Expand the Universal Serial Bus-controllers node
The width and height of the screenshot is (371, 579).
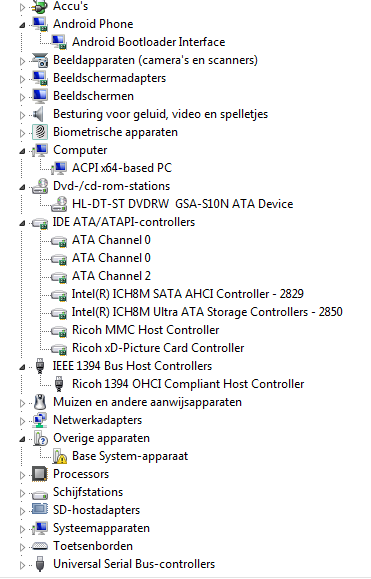click(23, 565)
